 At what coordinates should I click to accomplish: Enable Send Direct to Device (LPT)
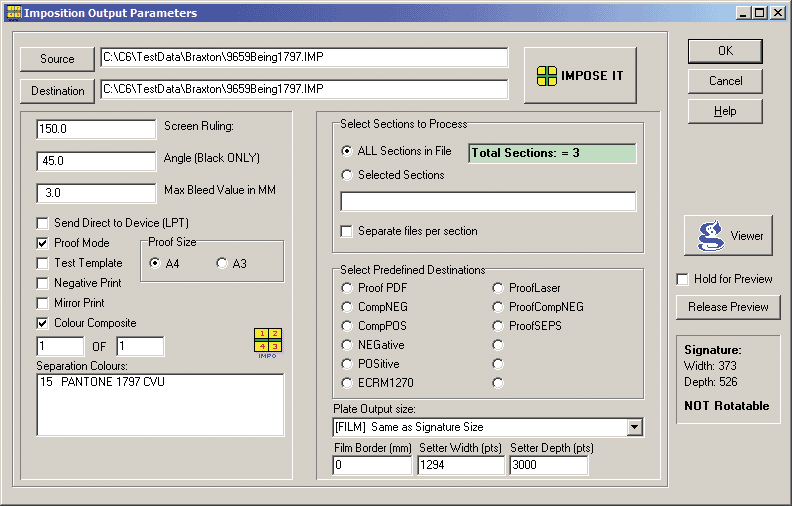pyautogui.click(x=43, y=223)
